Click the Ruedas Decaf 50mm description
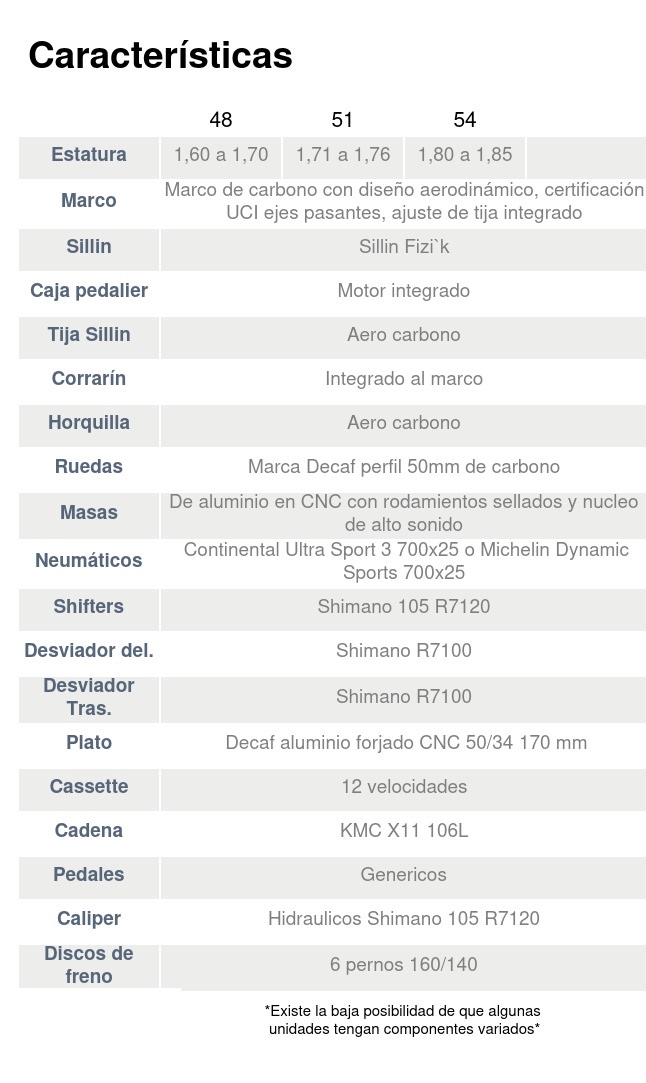This screenshot has width=646, height=1083. (403, 467)
